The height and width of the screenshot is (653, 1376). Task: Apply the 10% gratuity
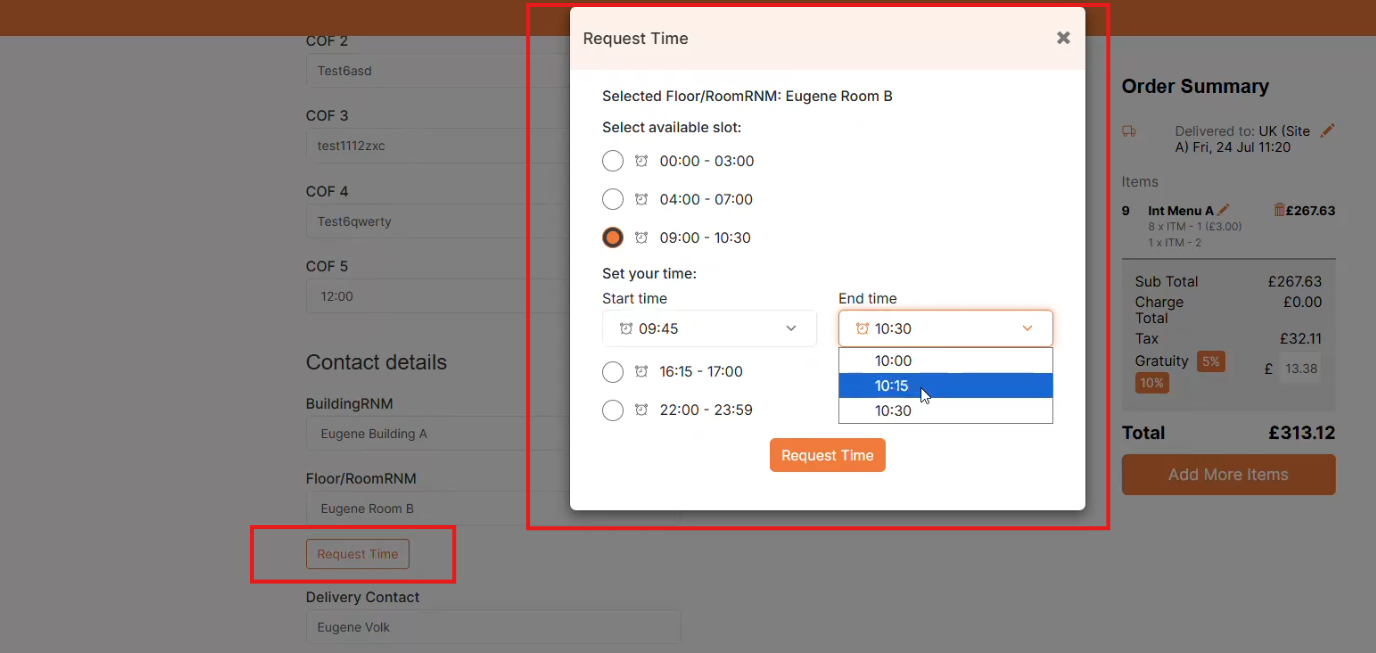(x=1151, y=383)
